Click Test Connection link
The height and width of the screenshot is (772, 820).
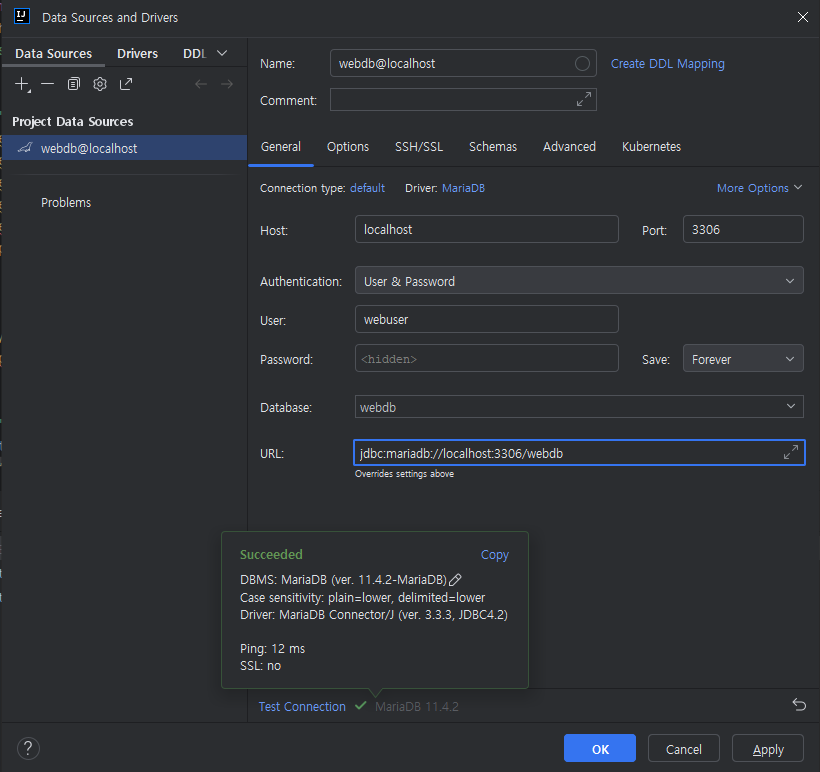pos(302,707)
